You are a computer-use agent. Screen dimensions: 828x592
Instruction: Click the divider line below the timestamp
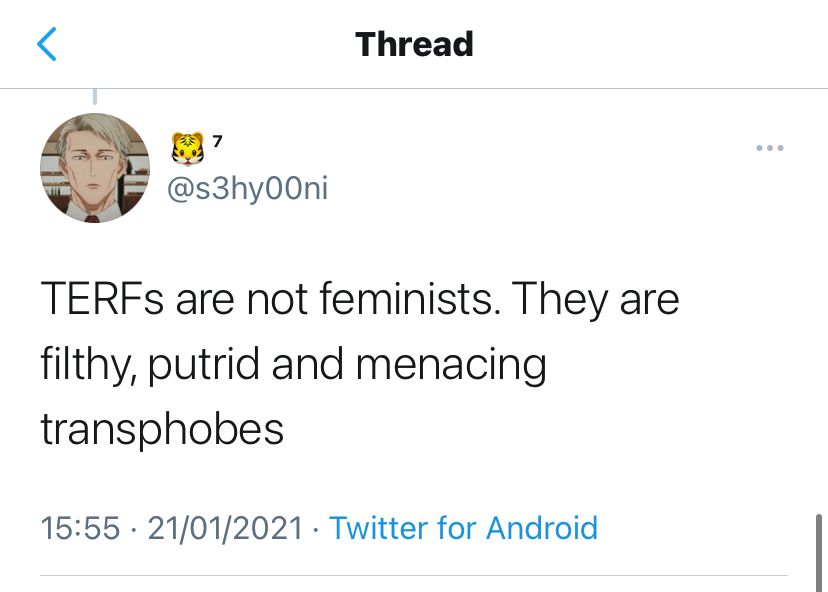[x=414, y=575]
